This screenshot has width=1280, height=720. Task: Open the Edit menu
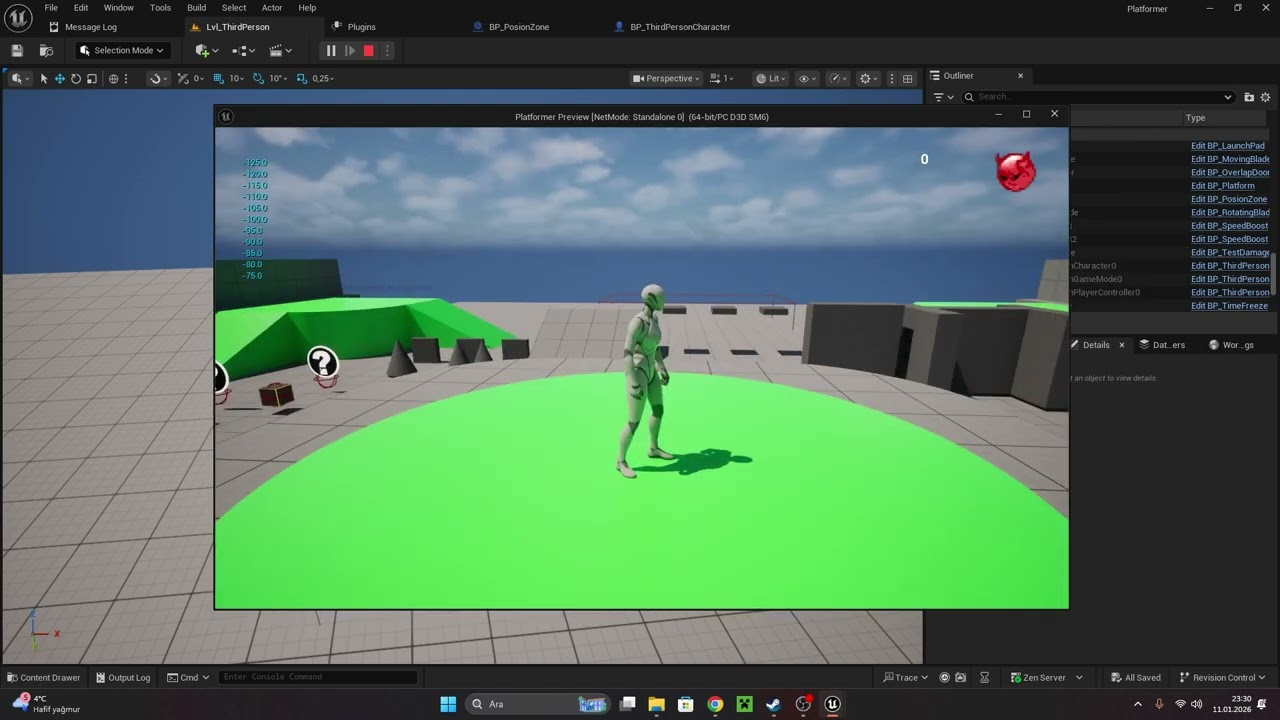coord(81,8)
